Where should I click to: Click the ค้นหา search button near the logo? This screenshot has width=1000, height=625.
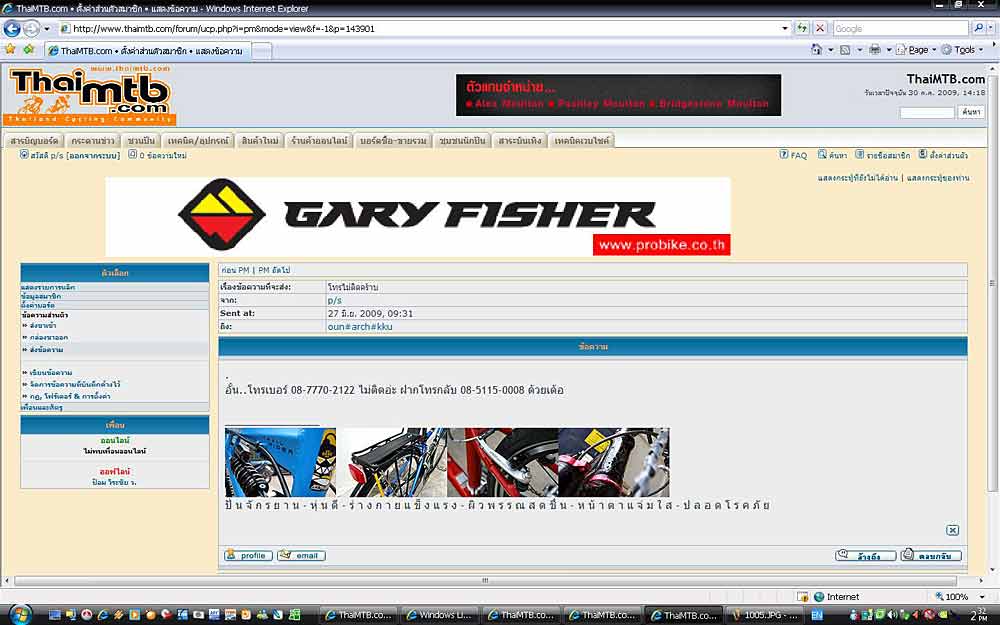pos(971,112)
